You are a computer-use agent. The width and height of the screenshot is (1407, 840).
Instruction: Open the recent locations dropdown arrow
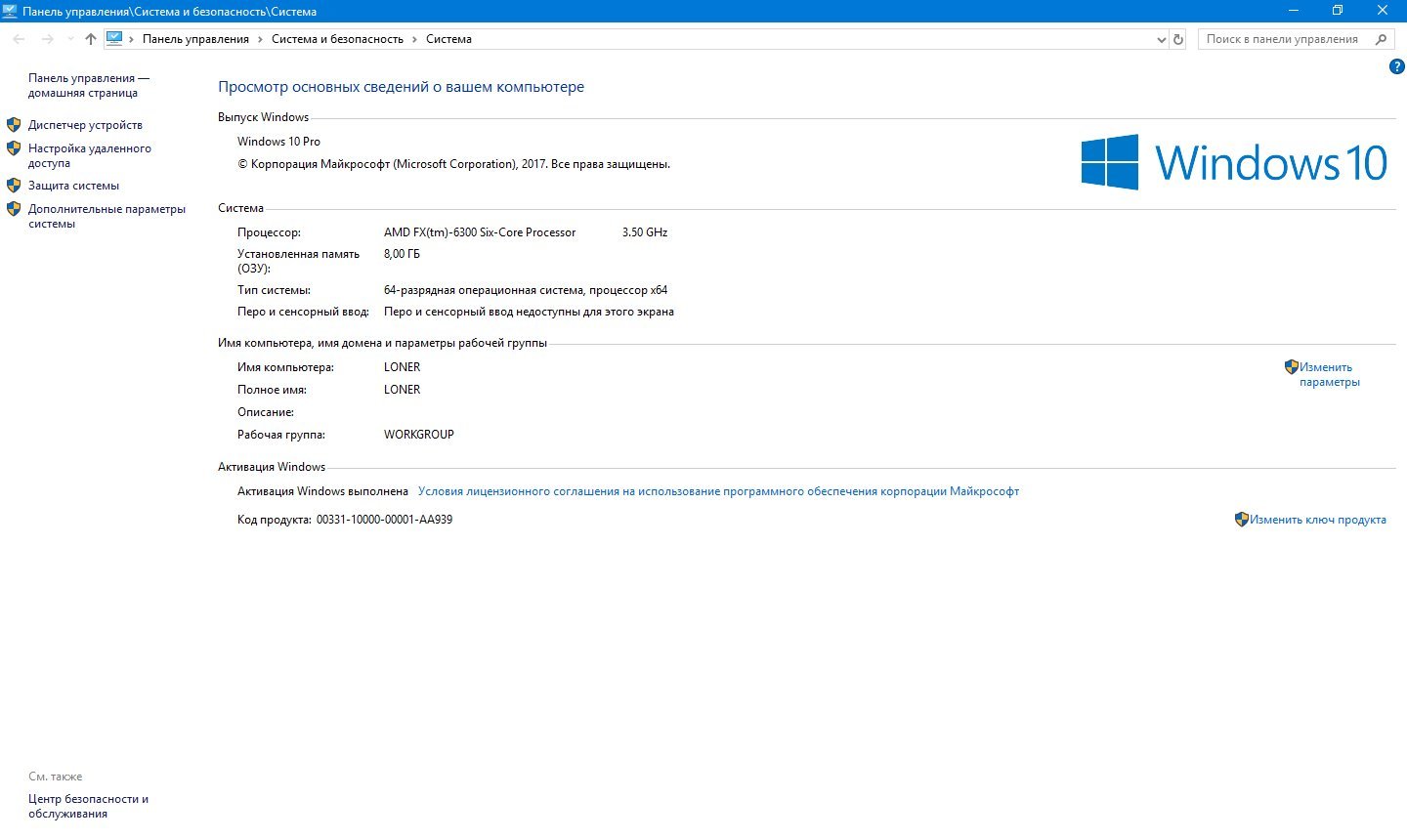70,39
